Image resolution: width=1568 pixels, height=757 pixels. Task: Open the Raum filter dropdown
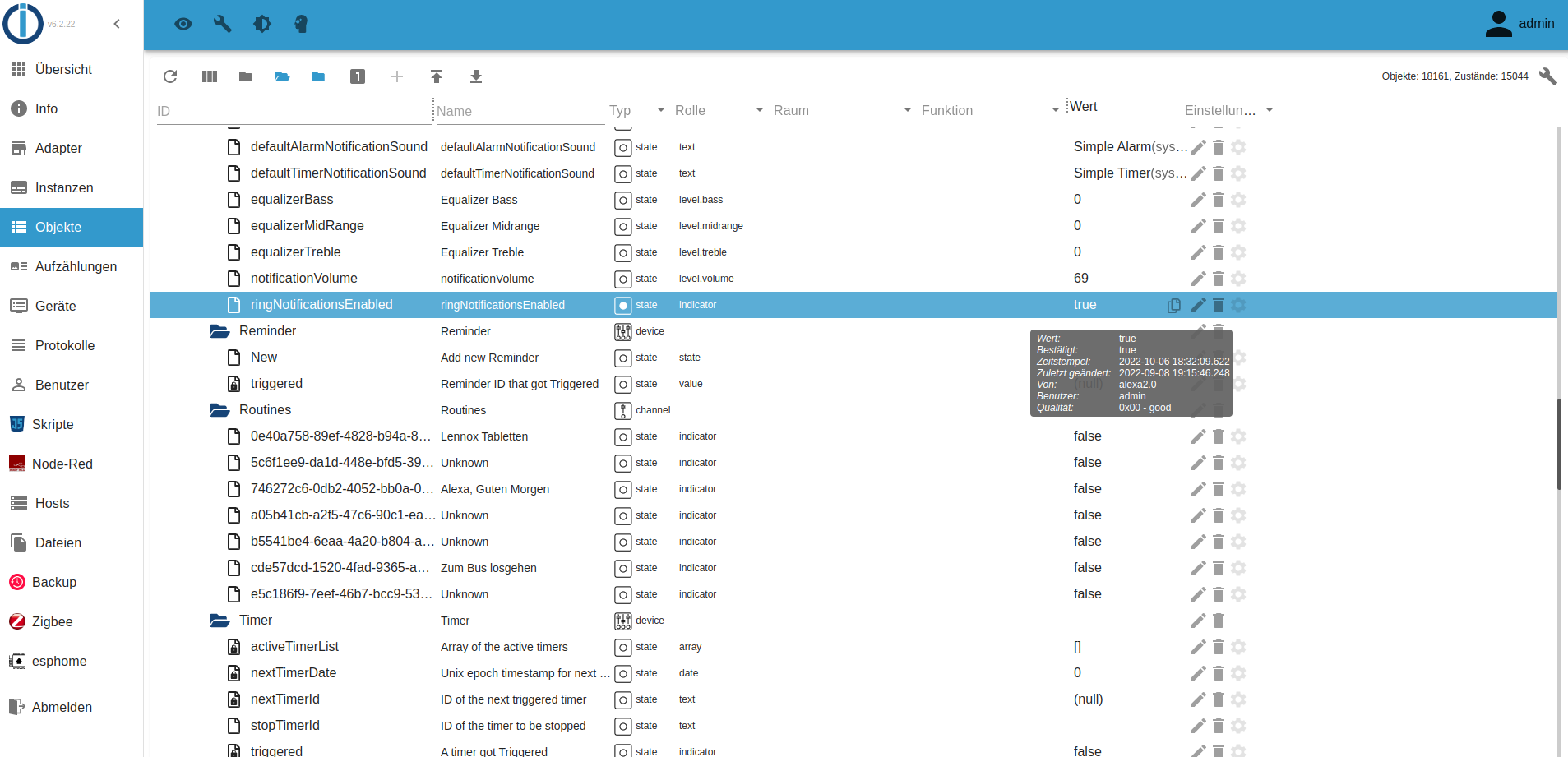(844, 110)
